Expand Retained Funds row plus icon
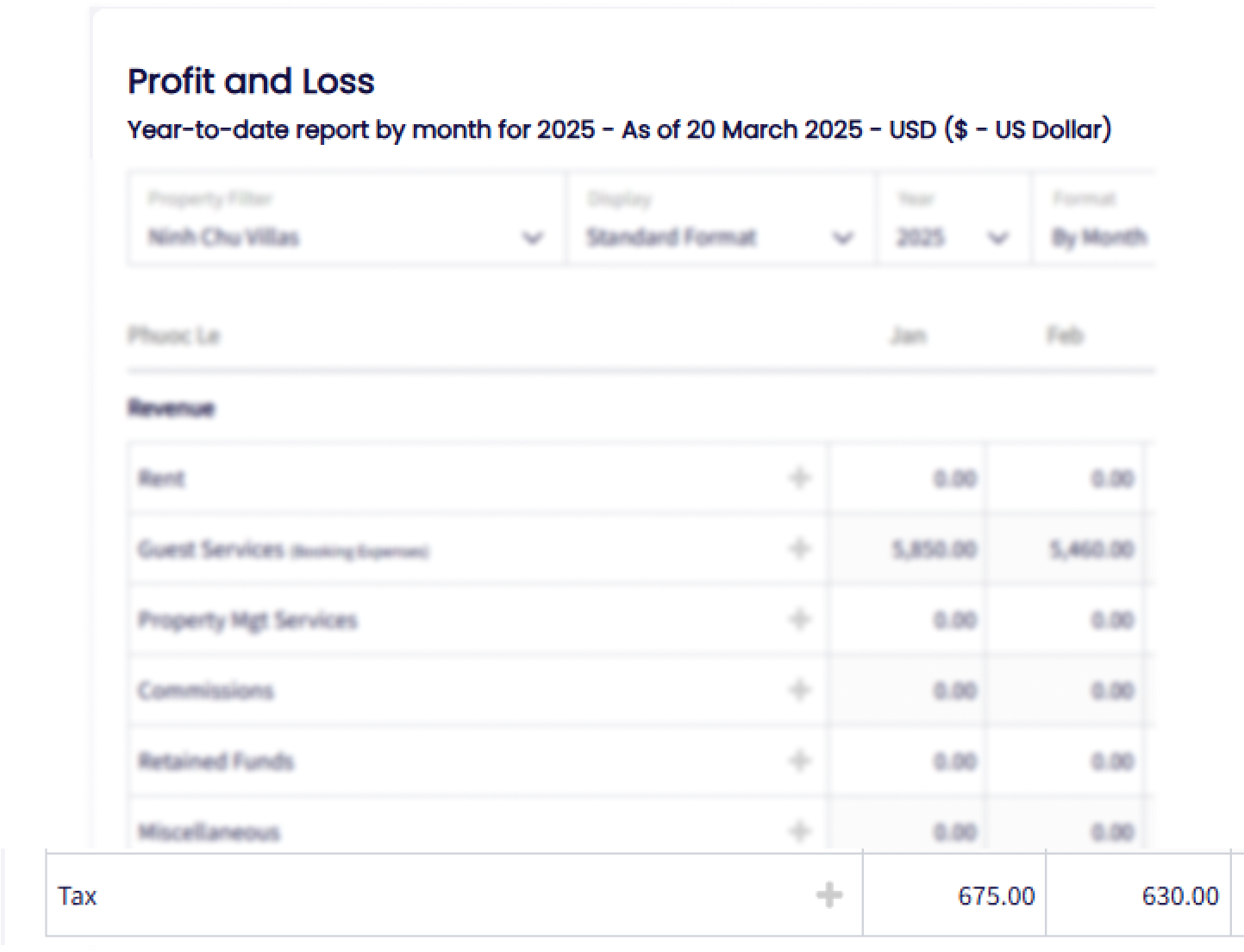This screenshot has width=1244, height=952. [800, 761]
